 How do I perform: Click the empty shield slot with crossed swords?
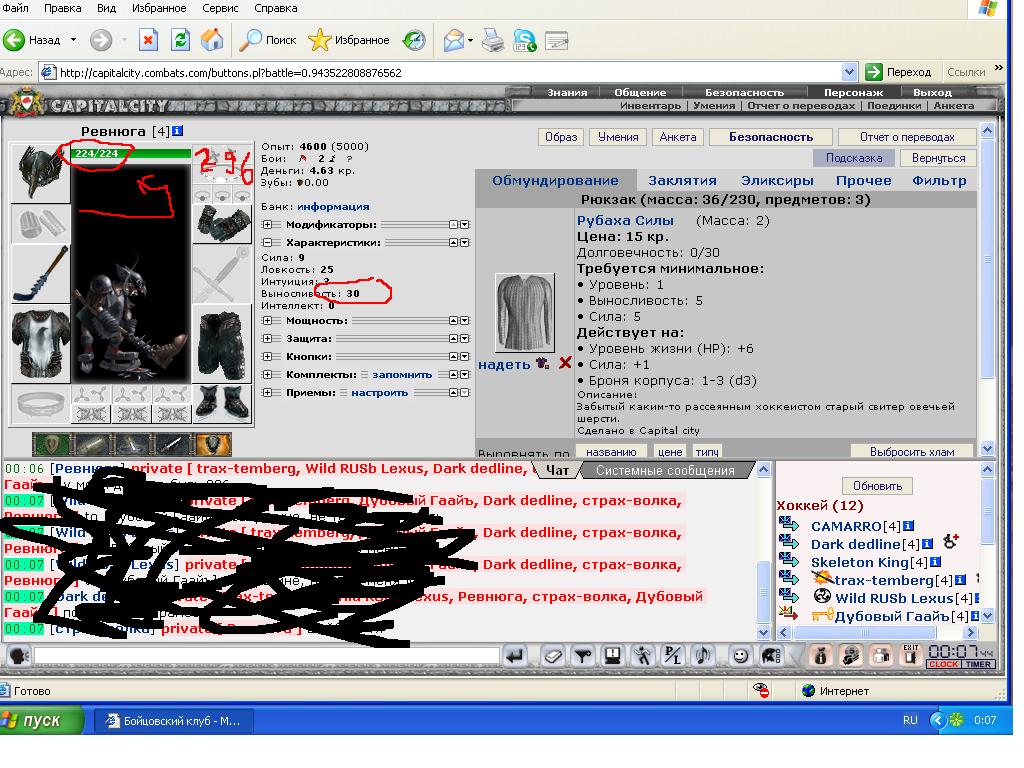click(223, 276)
